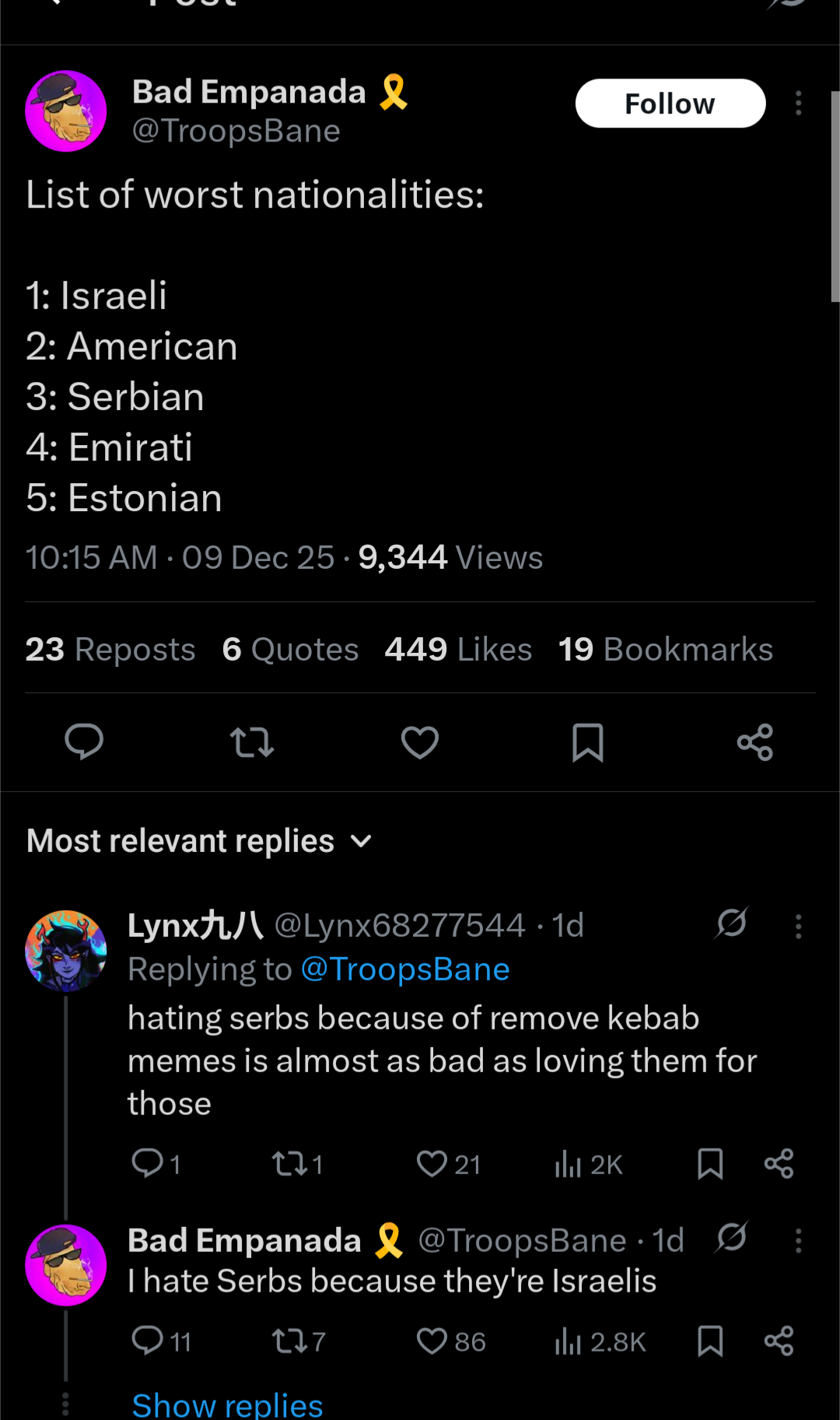View the 449 Likes list
Image resolution: width=840 pixels, height=1420 pixels.
(x=458, y=650)
